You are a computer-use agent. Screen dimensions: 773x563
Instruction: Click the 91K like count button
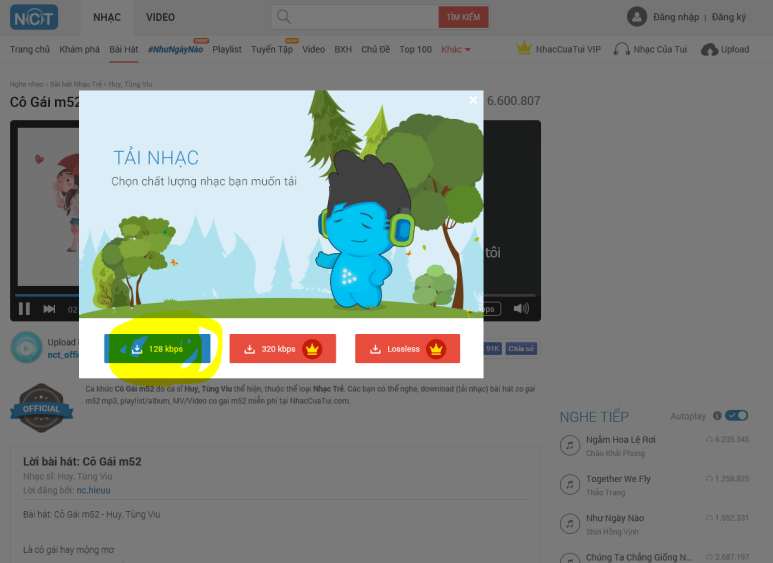[x=492, y=349]
